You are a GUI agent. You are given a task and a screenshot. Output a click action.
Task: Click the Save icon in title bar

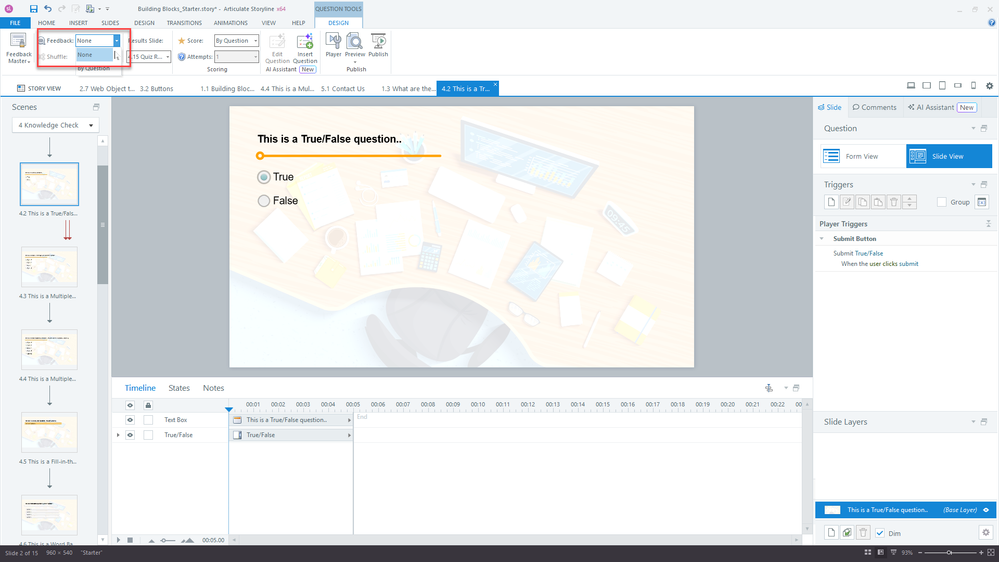(33, 9)
